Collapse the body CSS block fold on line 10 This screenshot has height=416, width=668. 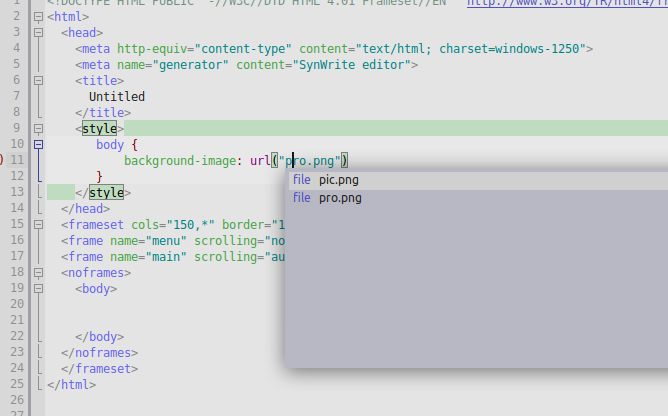[38, 145]
